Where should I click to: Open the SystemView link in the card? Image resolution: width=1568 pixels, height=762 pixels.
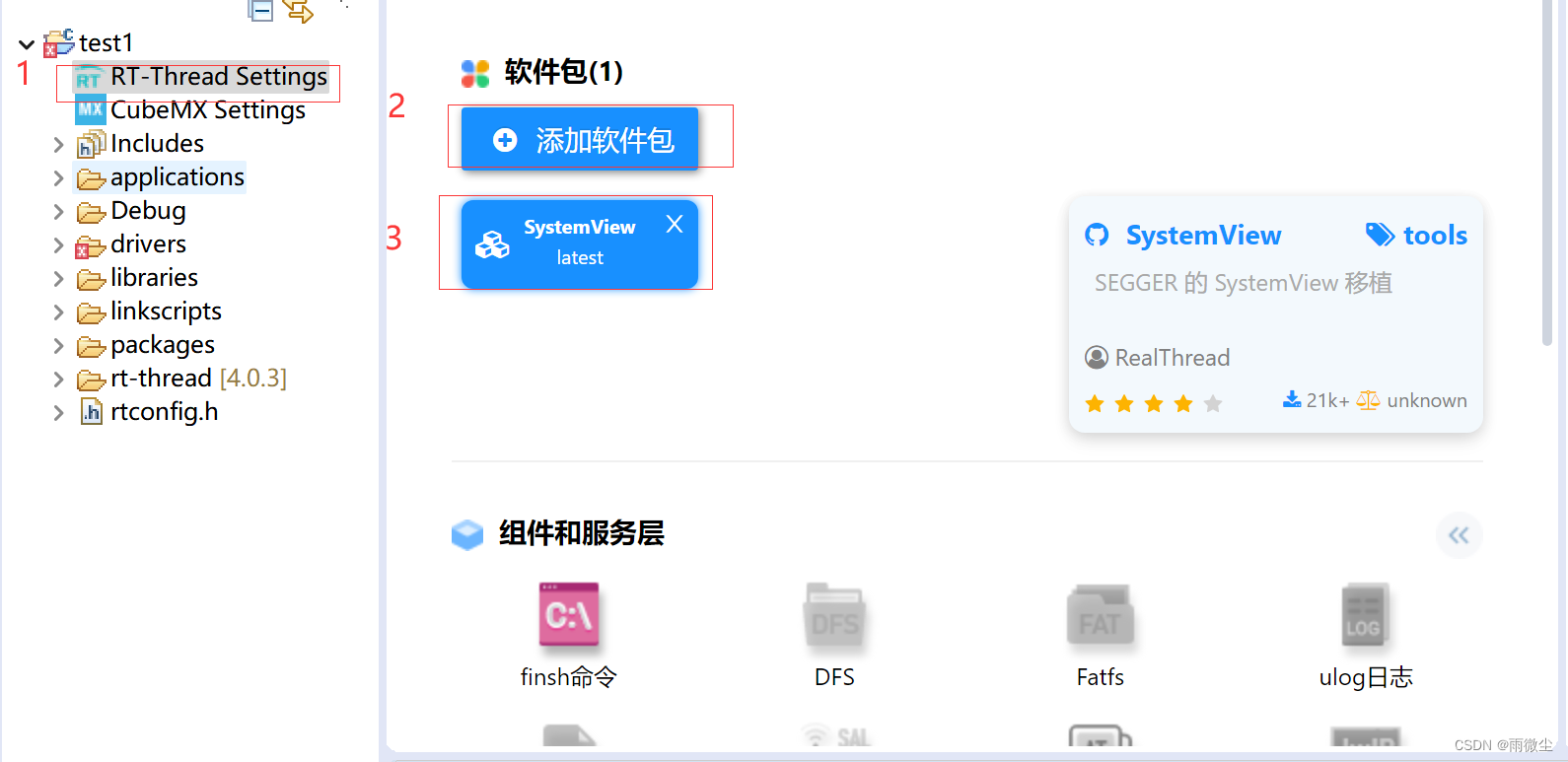point(1203,236)
